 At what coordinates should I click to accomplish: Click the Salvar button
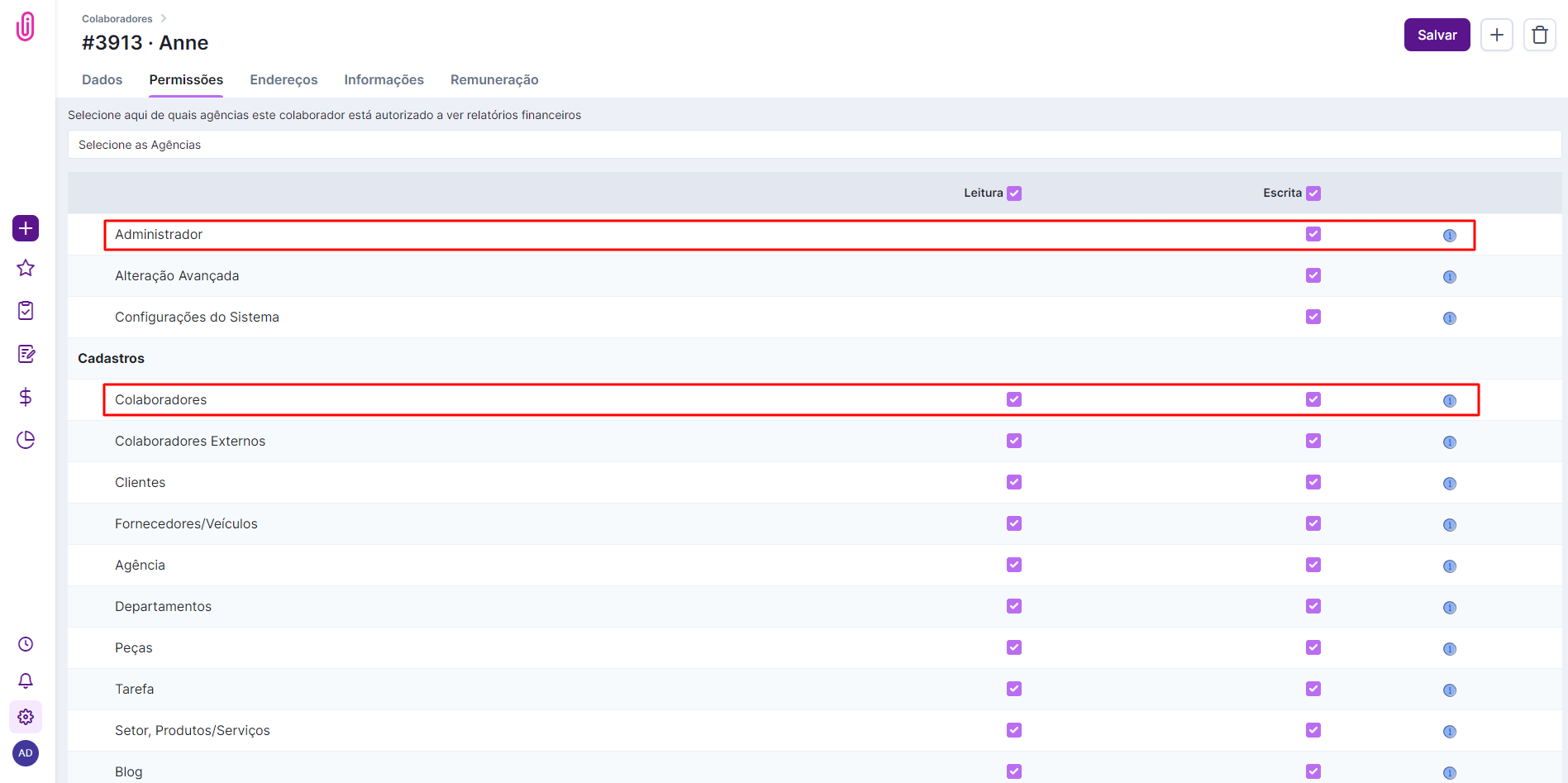(x=1437, y=35)
